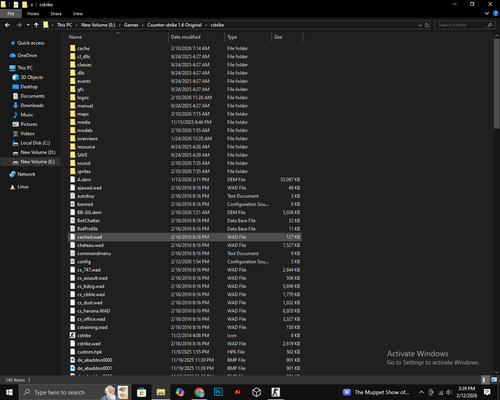Open Pictures in the sidebar
The image size is (500, 400).
point(29,124)
